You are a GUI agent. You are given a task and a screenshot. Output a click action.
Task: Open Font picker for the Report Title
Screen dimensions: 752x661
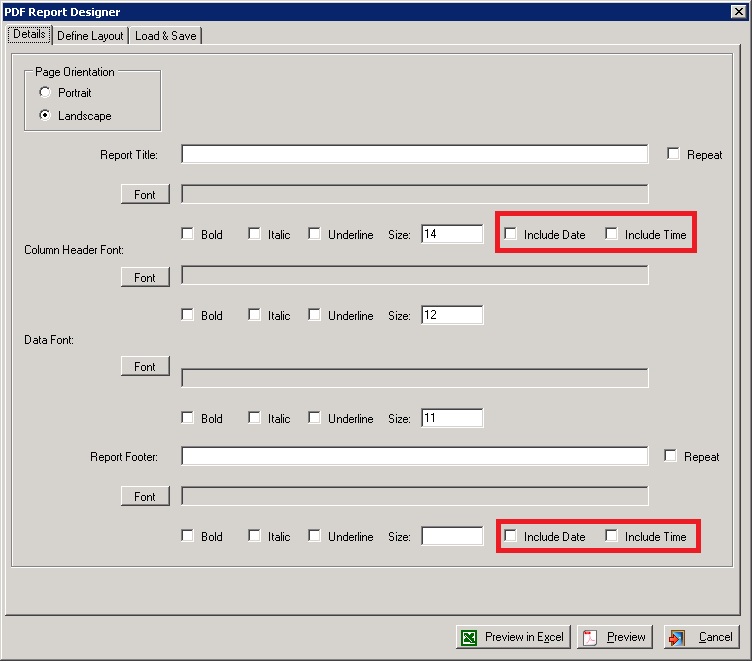point(145,194)
